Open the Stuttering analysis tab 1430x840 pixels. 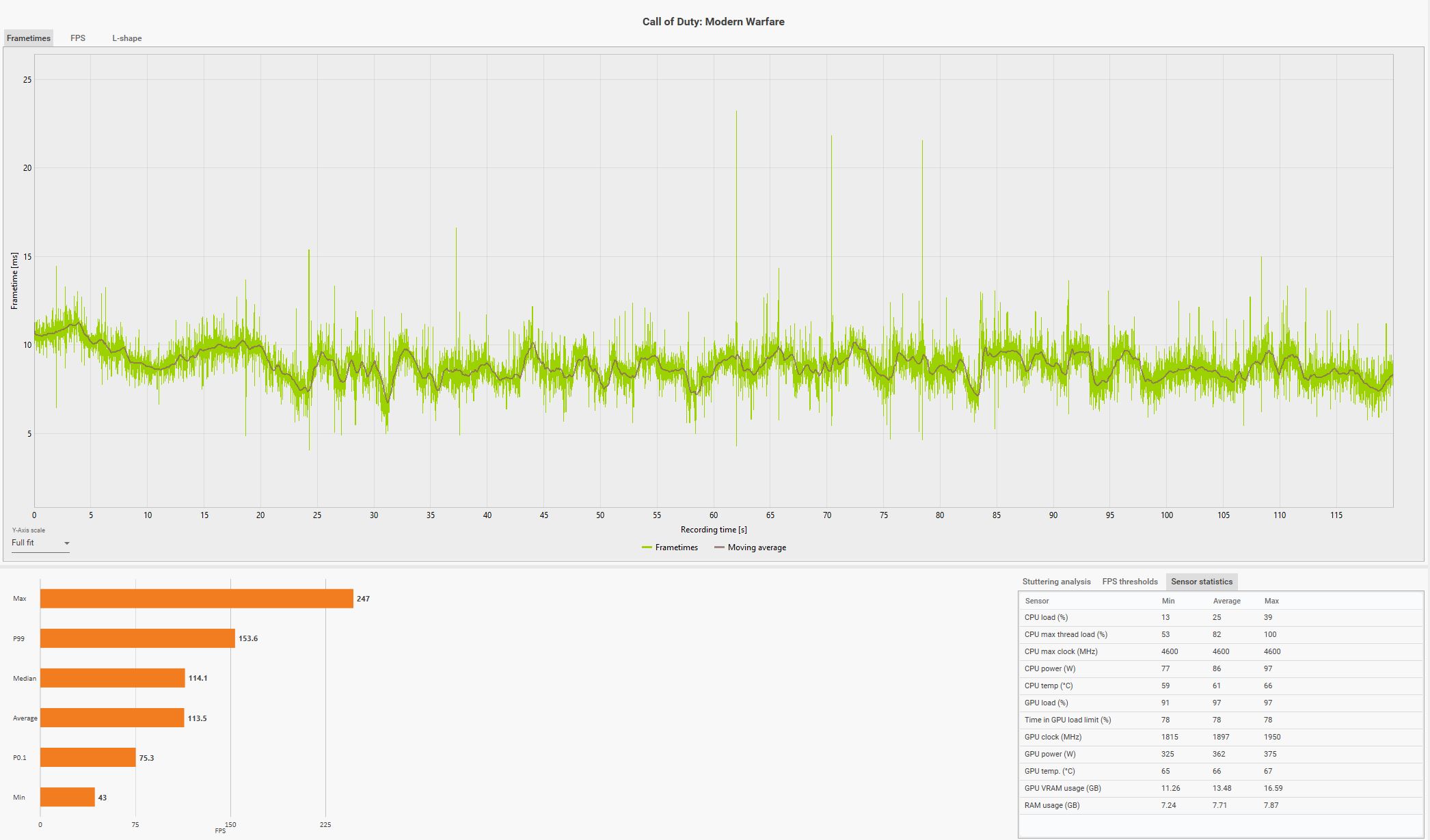1056,582
